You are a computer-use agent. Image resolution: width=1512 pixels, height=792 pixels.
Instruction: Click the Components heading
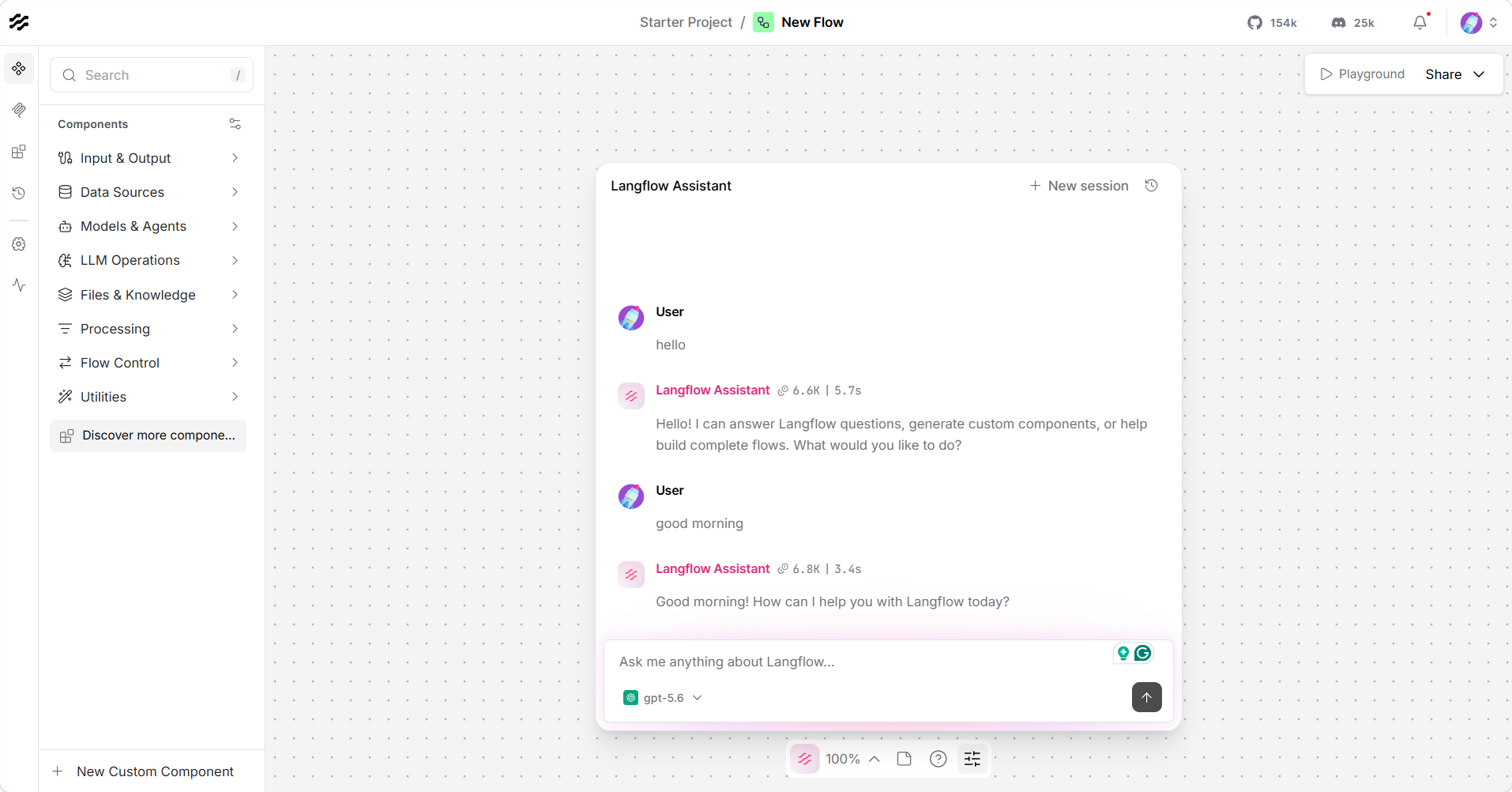point(92,124)
